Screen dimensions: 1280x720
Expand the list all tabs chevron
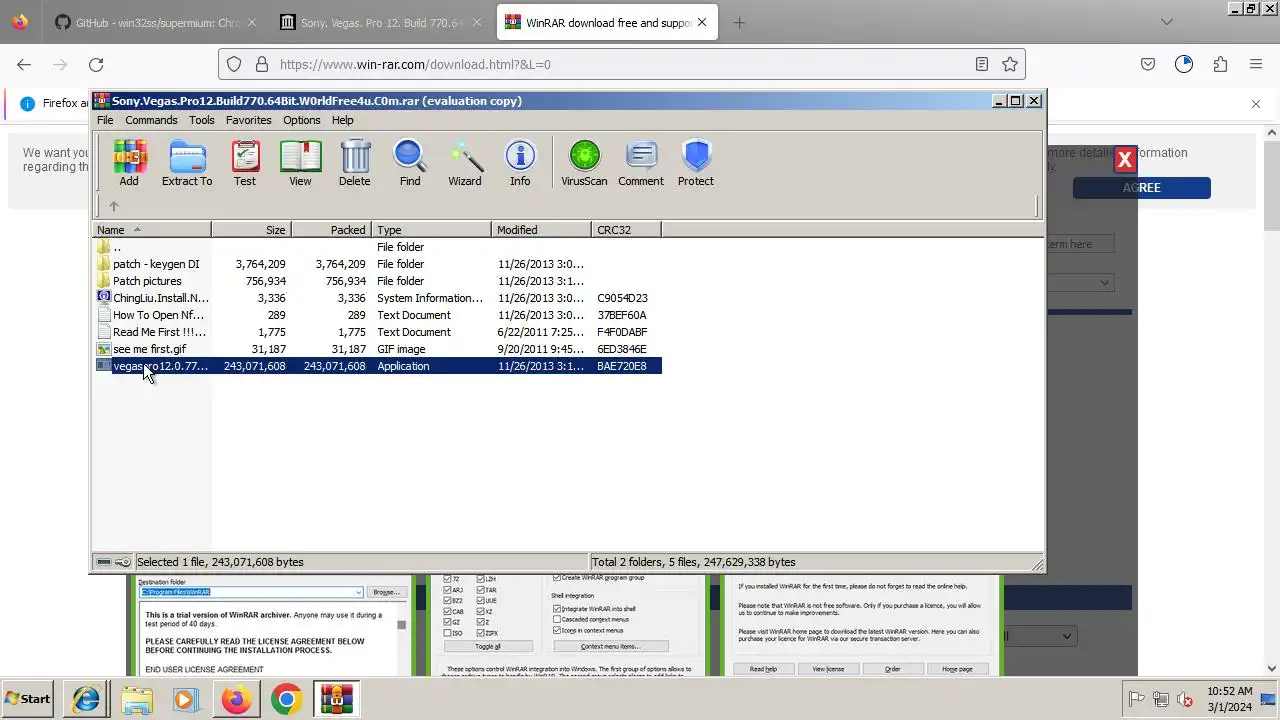[x=1166, y=22]
